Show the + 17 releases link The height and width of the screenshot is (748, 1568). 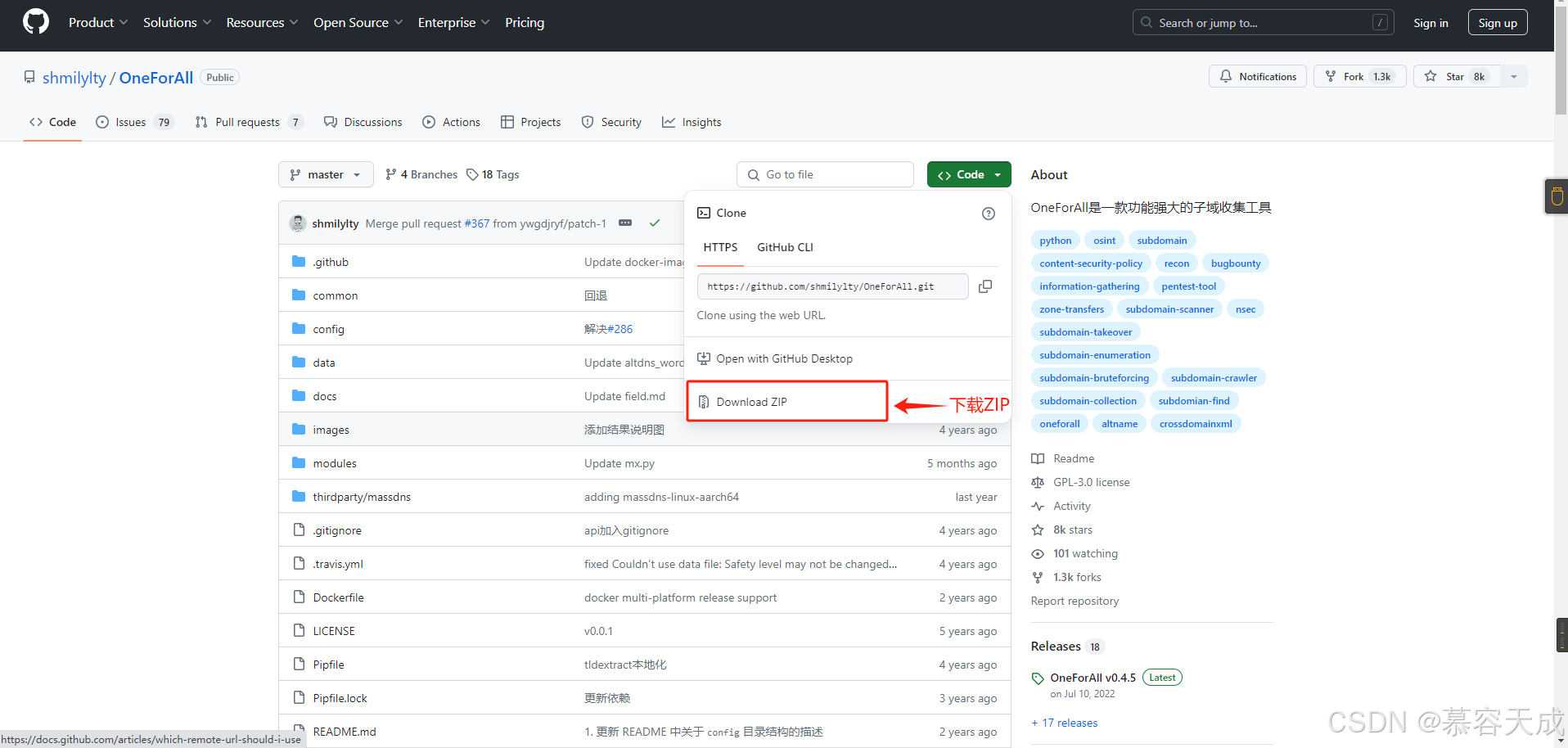(1065, 723)
